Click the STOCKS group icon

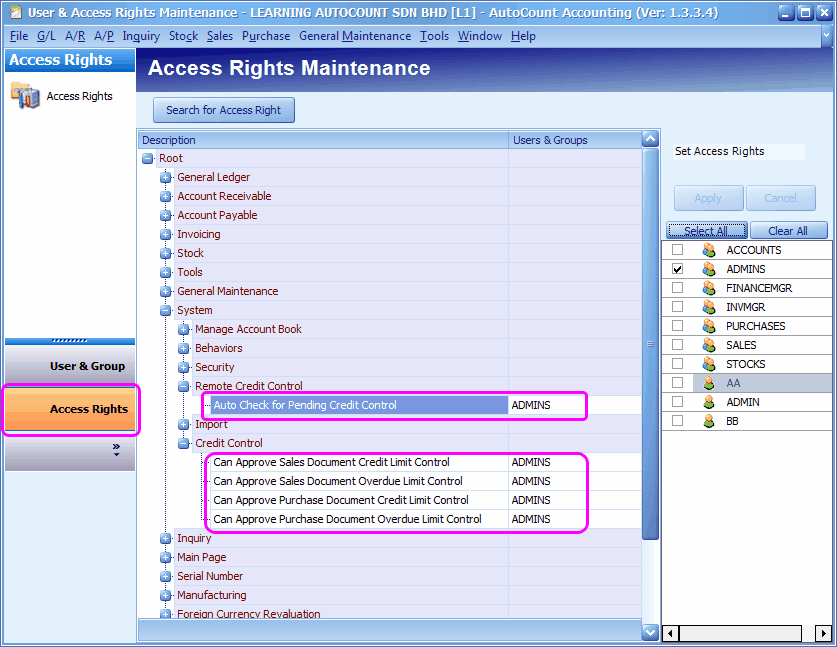point(709,364)
